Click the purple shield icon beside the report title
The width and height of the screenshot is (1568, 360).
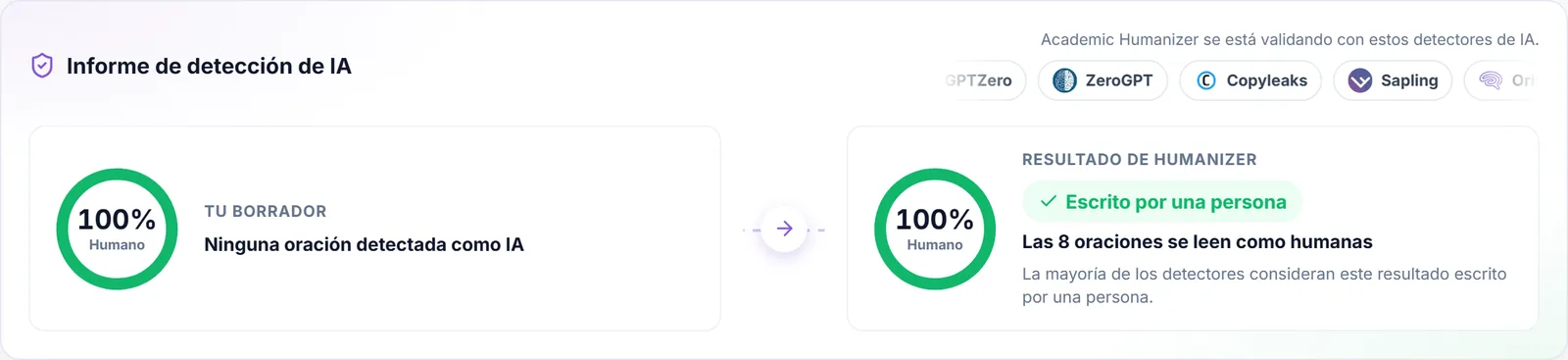[x=42, y=66]
